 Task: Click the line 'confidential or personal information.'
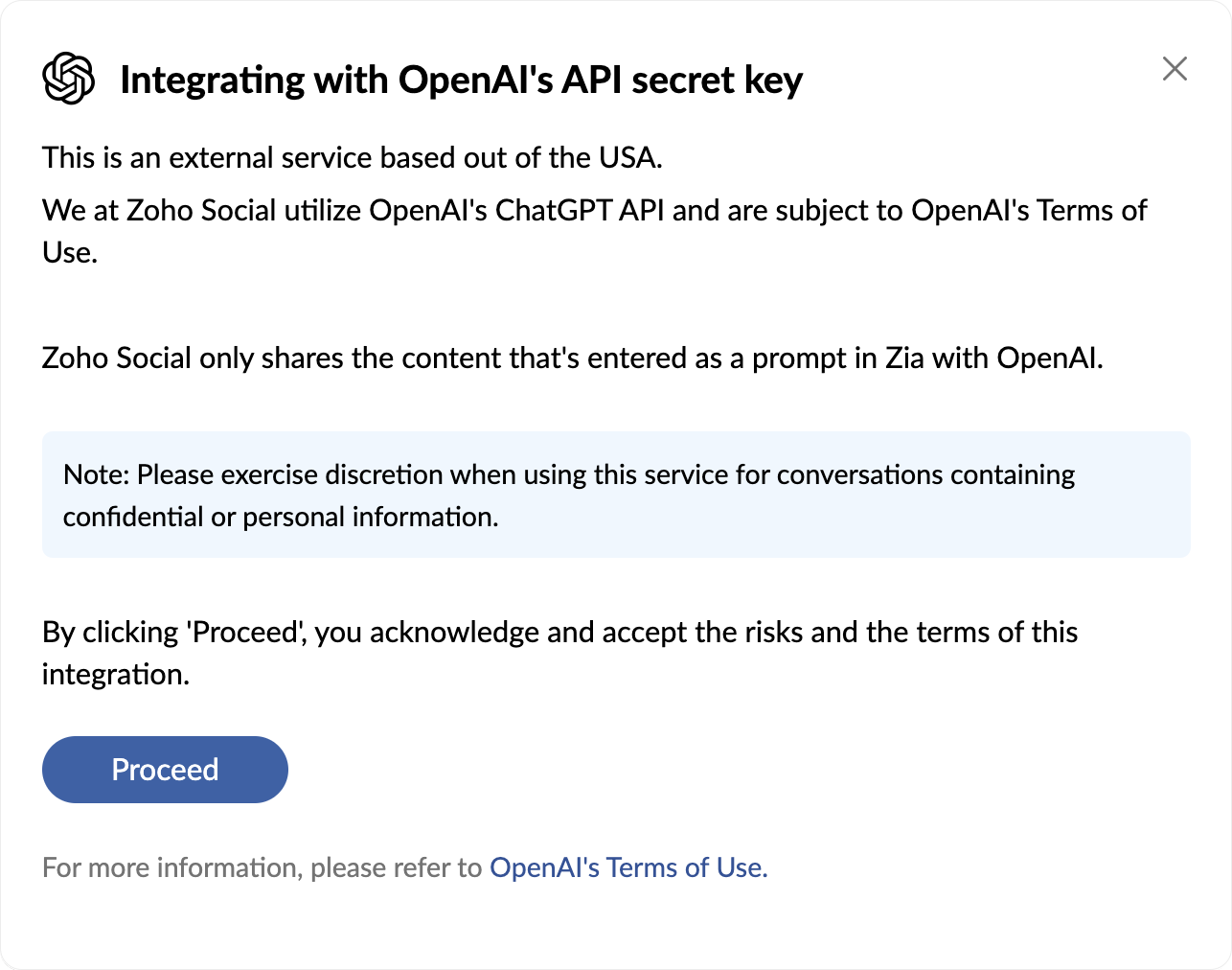tap(281, 517)
